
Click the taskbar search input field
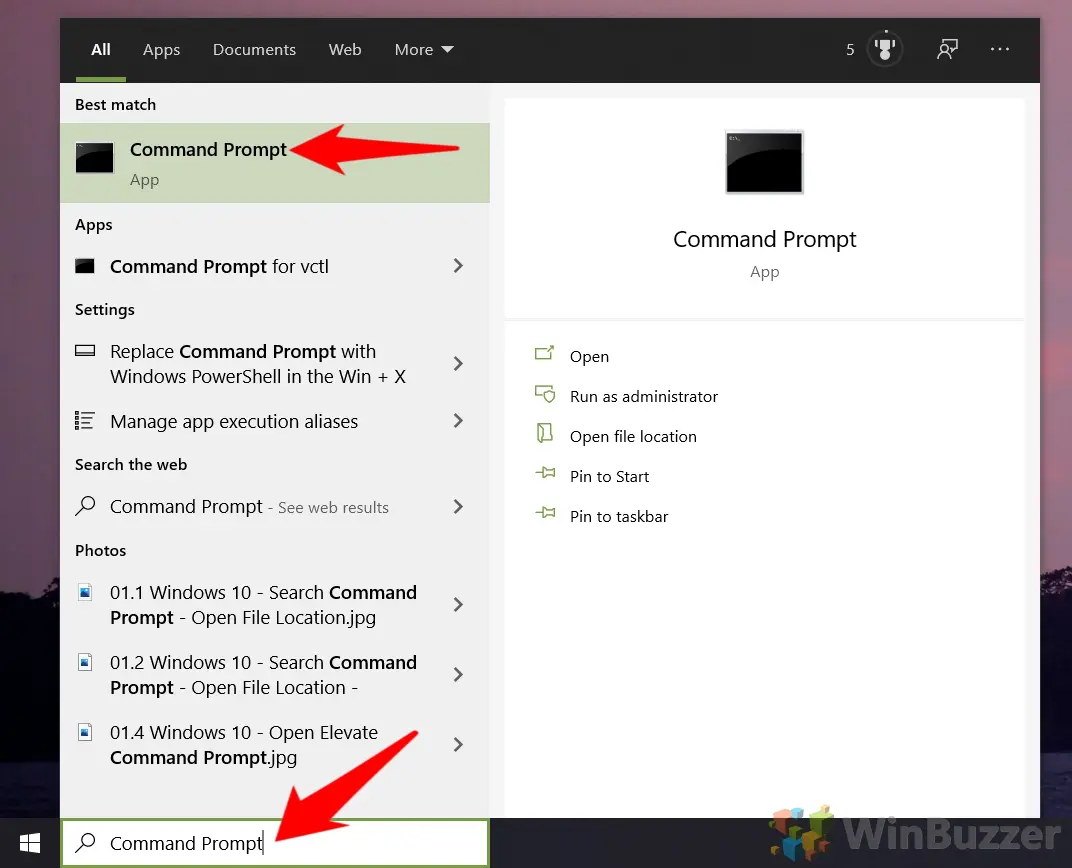point(275,843)
